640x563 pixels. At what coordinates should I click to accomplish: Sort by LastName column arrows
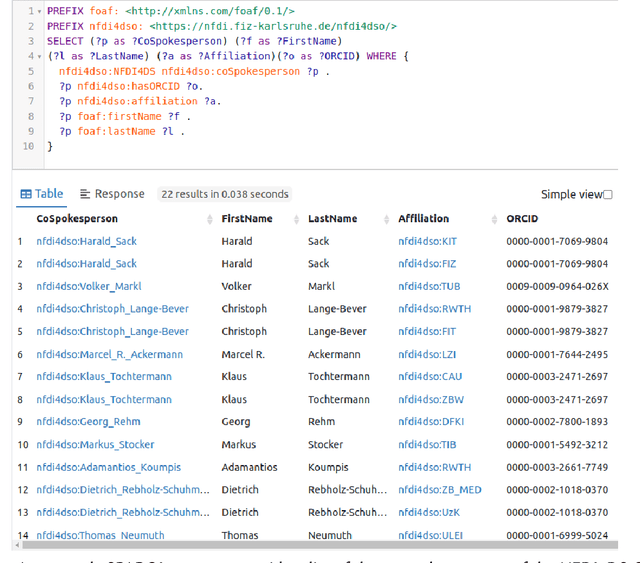[x=388, y=219]
